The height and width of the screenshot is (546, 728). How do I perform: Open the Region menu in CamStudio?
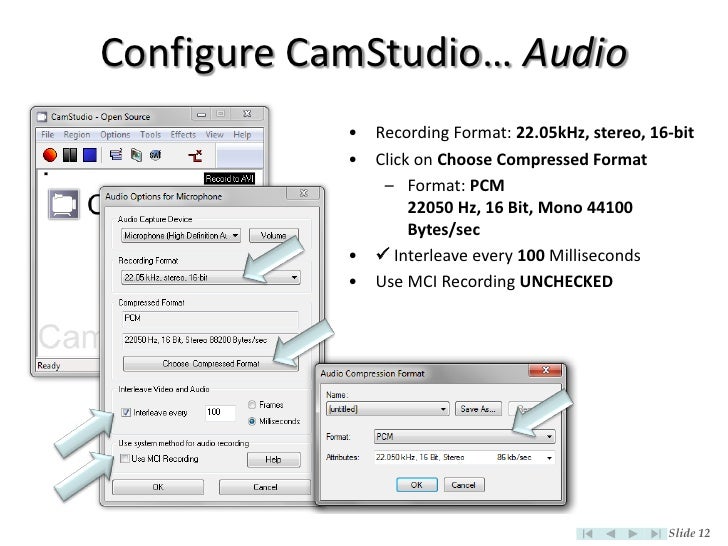(77, 135)
